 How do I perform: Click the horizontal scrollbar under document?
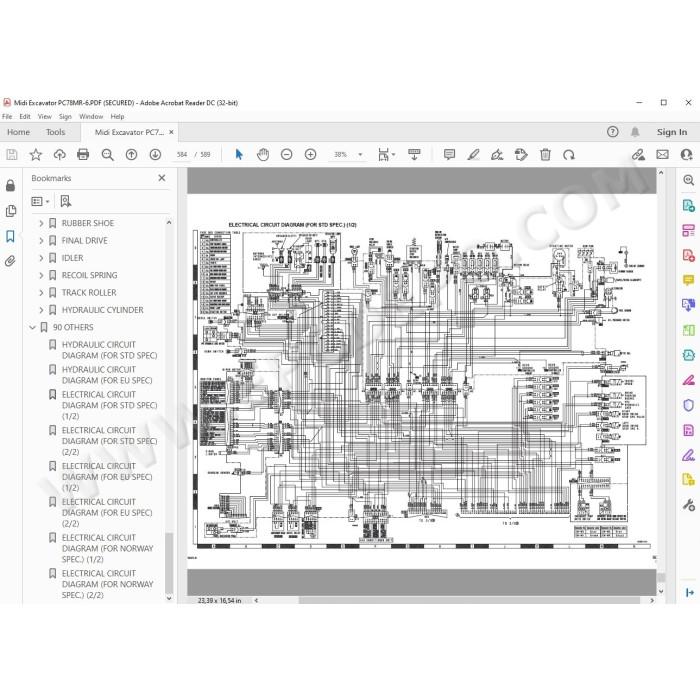(471, 600)
